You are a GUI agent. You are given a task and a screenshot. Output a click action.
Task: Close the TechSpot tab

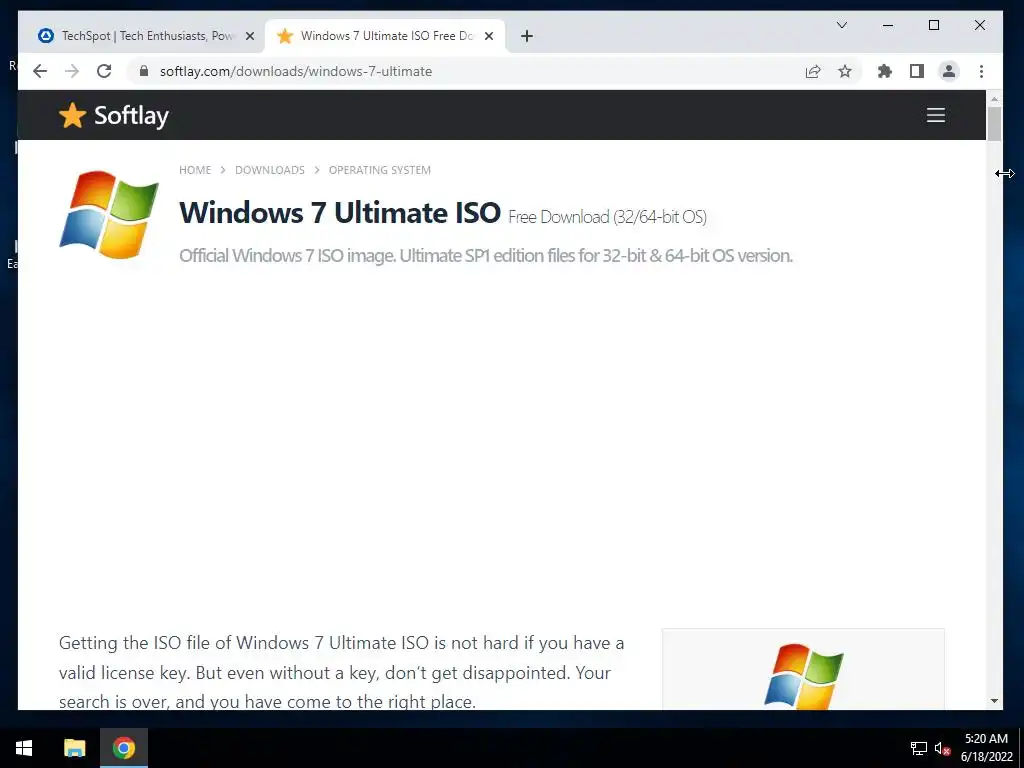click(249, 37)
